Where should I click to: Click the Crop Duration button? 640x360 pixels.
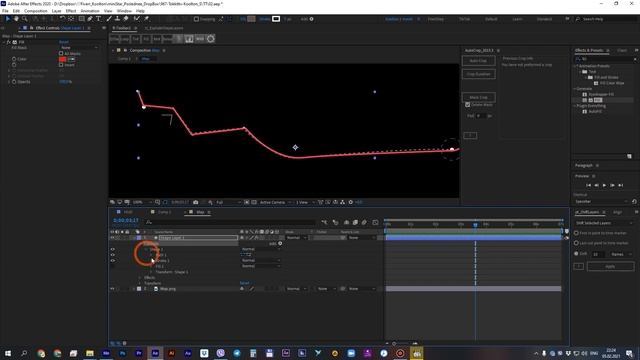coord(479,74)
